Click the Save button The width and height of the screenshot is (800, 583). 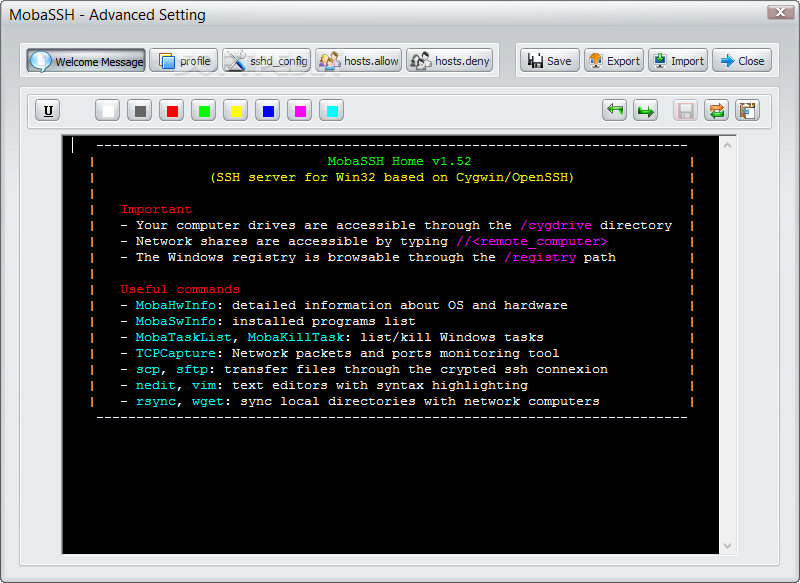pyautogui.click(x=549, y=61)
